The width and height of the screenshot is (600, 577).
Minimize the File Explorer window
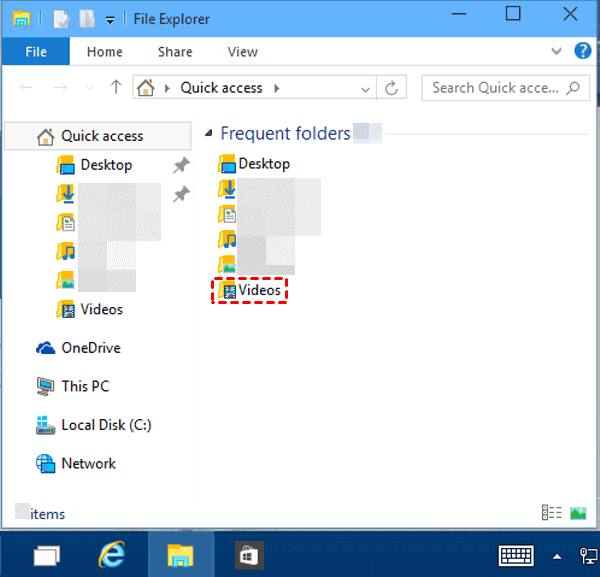tap(458, 14)
